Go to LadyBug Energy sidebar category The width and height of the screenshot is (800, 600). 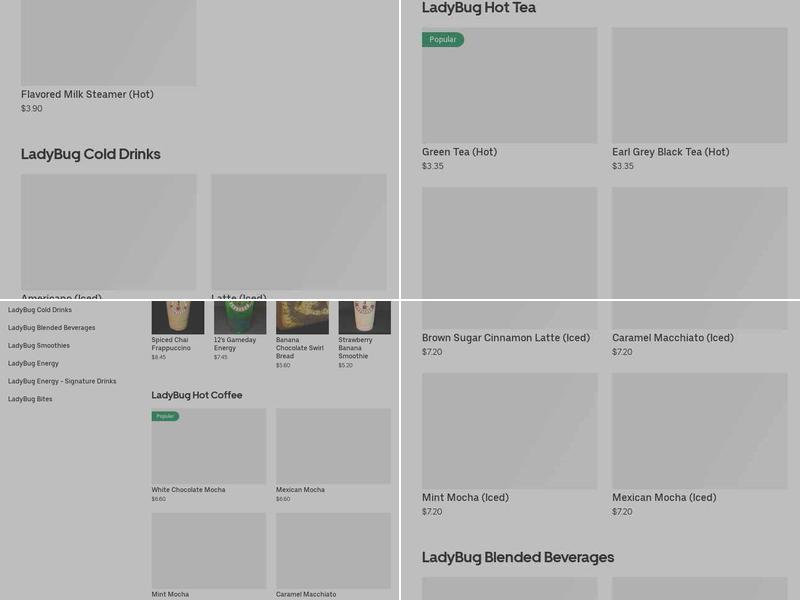tap(33, 364)
